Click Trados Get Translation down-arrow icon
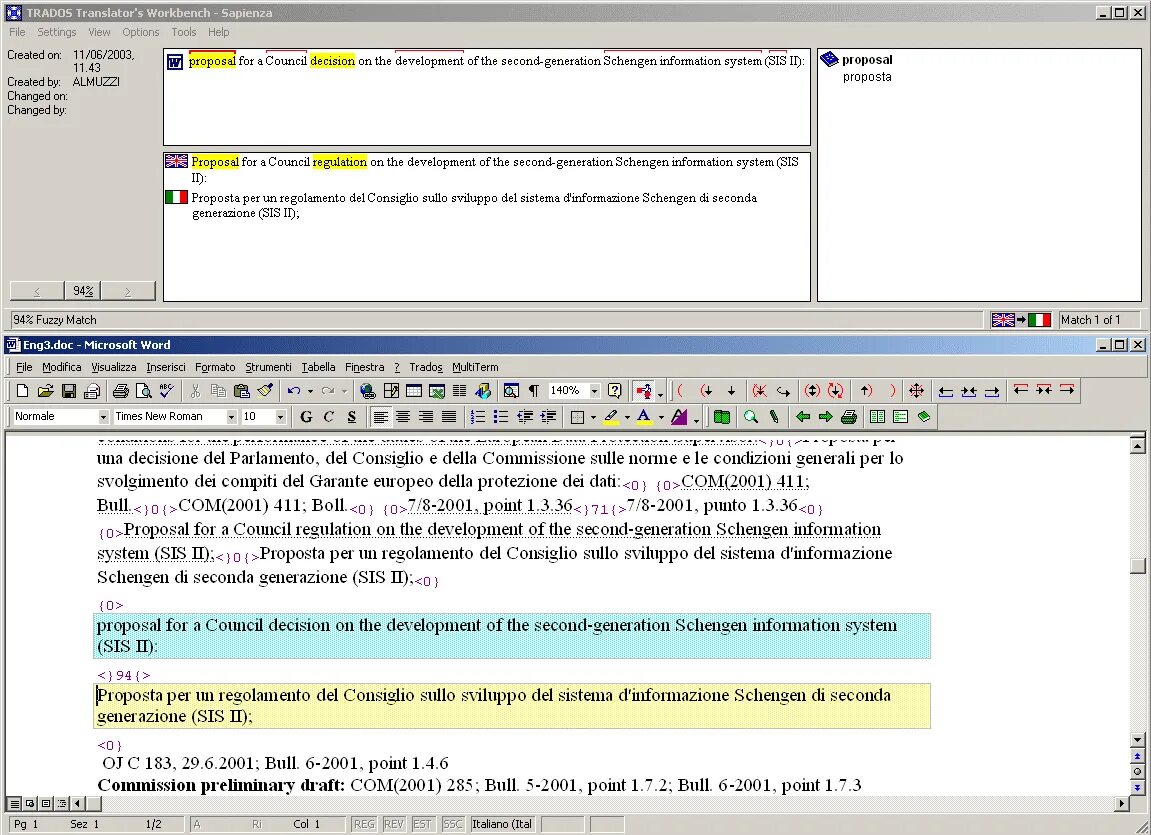This screenshot has height=835, width=1151. (x=731, y=391)
